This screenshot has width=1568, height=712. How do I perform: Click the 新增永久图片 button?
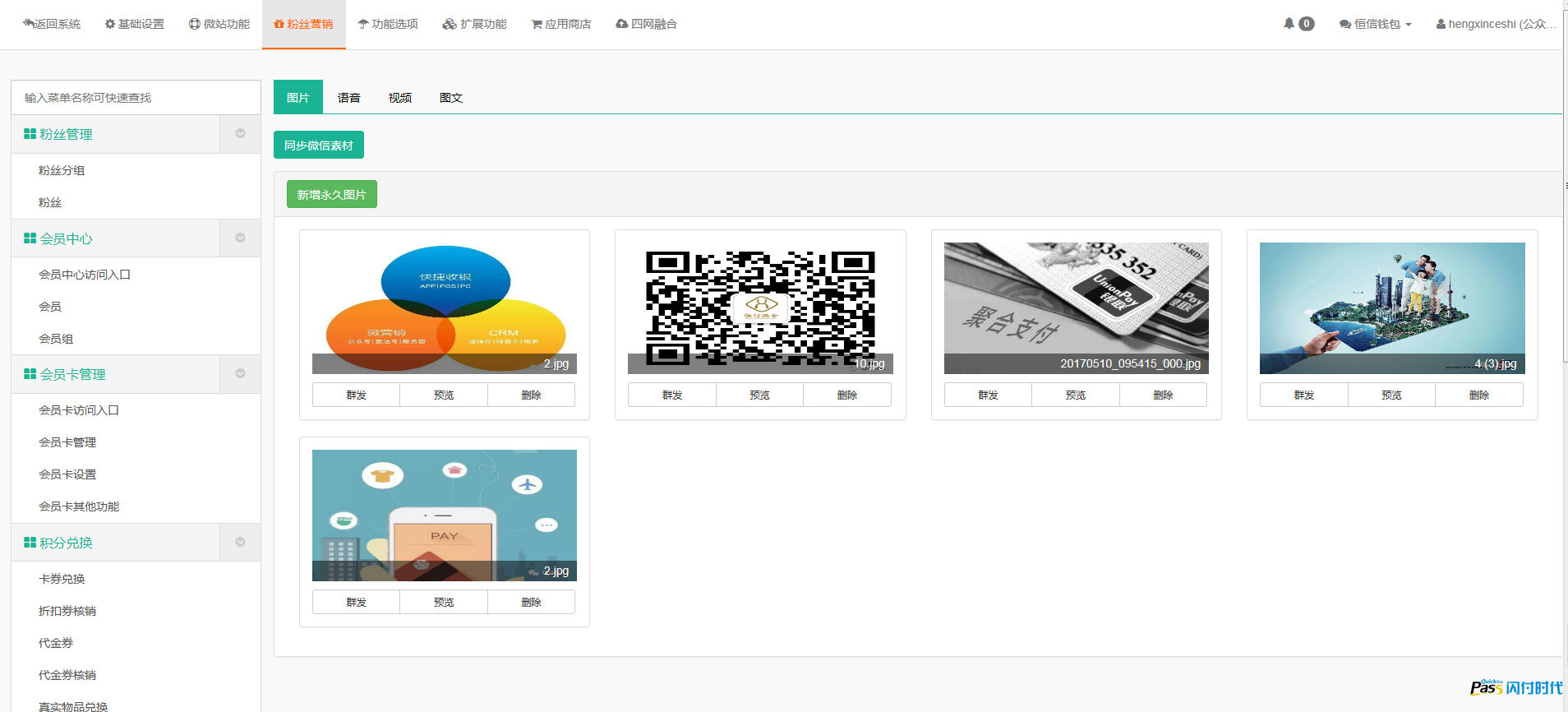coord(332,194)
